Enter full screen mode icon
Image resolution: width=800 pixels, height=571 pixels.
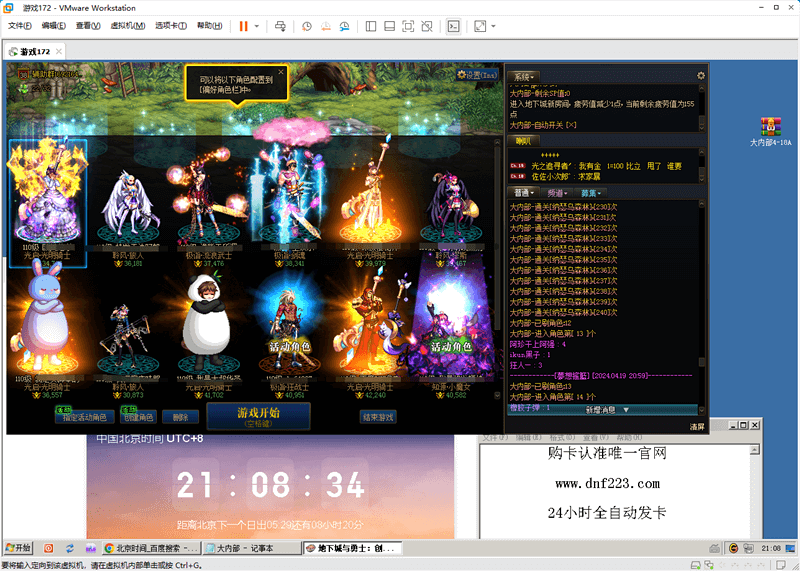point(408,26)
